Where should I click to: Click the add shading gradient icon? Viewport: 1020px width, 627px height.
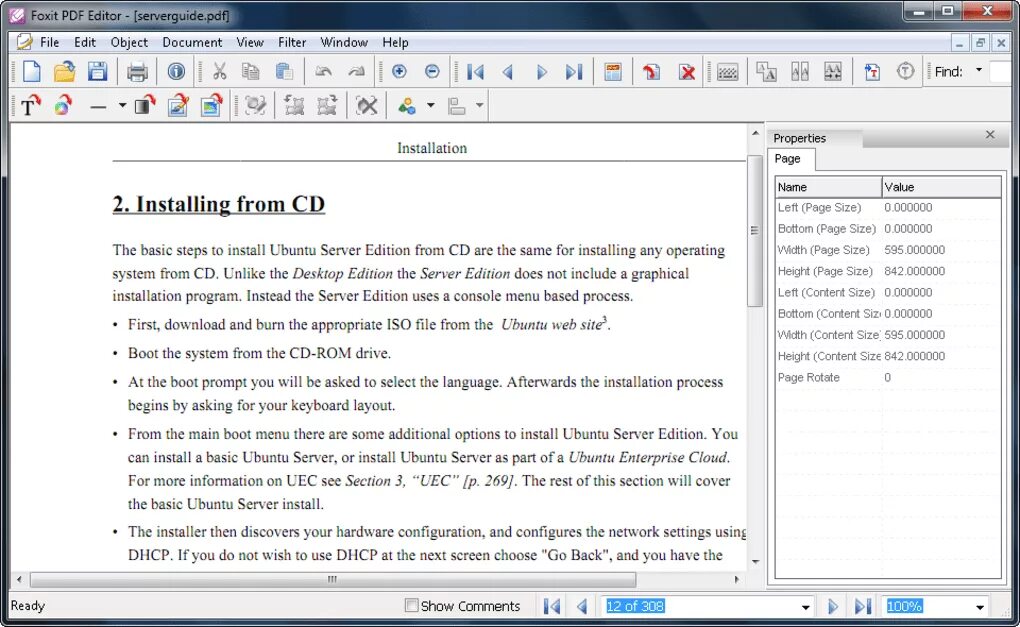click(x=144, y=105)
